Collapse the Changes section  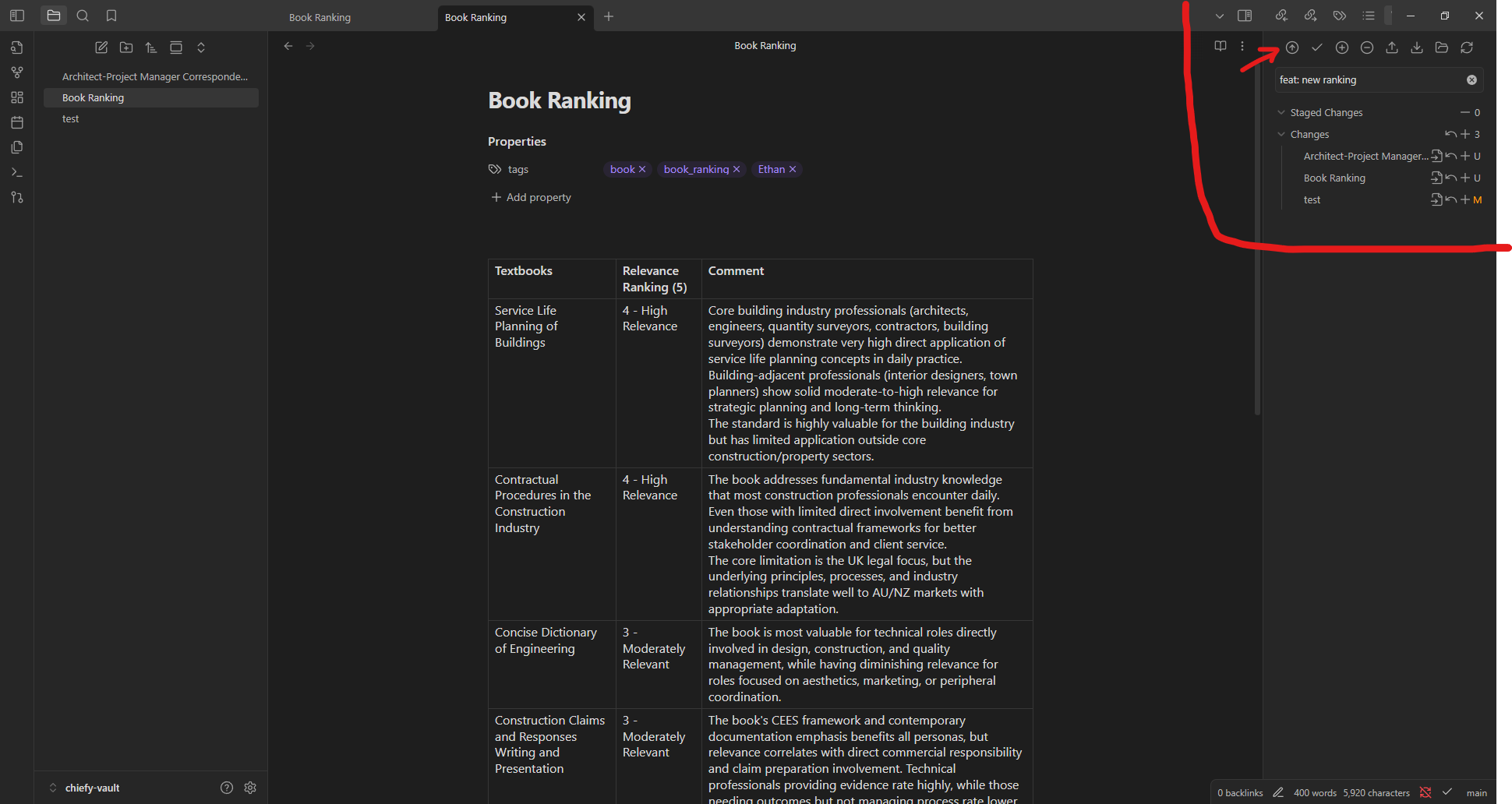(1281, 134)
